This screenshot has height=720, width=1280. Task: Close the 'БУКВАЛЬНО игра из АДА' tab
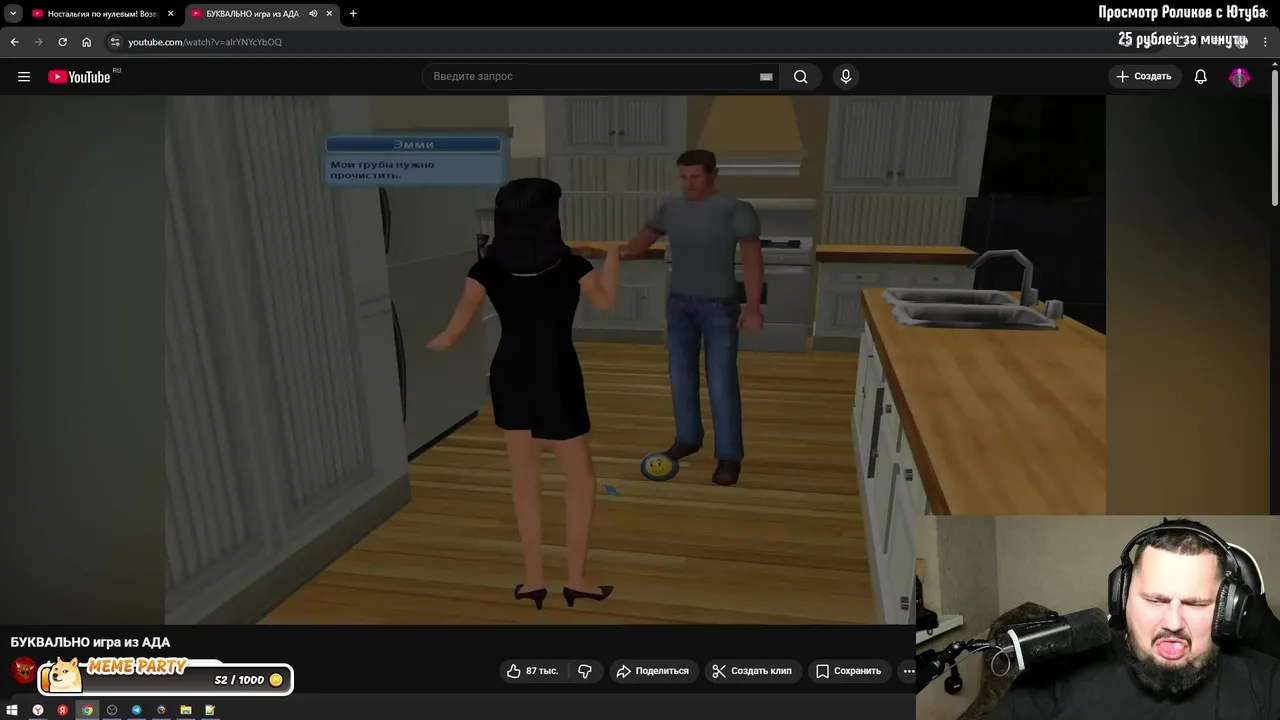[329, 14]
